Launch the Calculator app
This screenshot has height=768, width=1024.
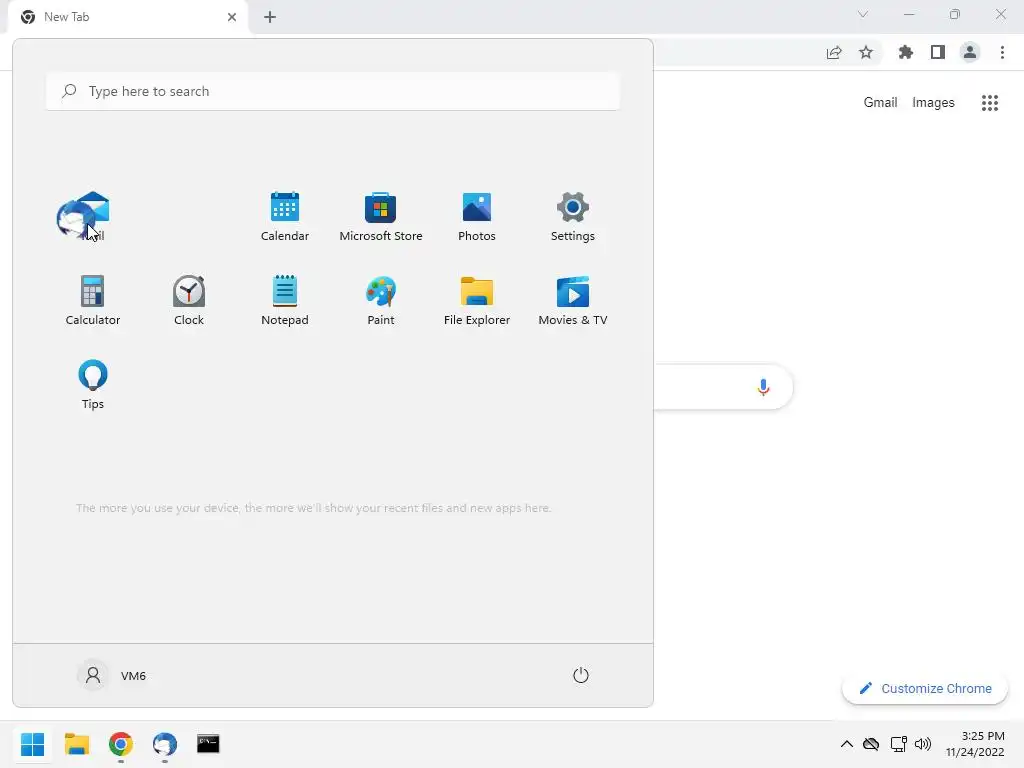pos(93,300)
